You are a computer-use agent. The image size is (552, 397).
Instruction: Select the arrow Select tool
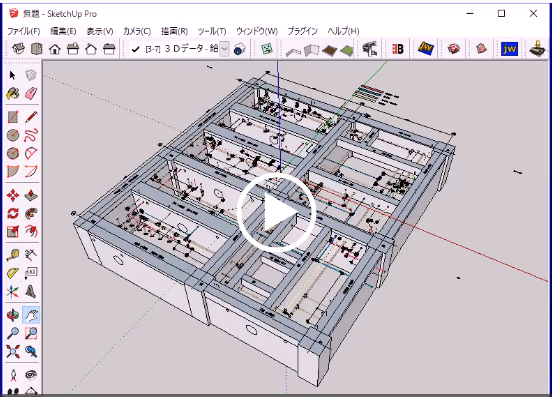tap(13, 75)
